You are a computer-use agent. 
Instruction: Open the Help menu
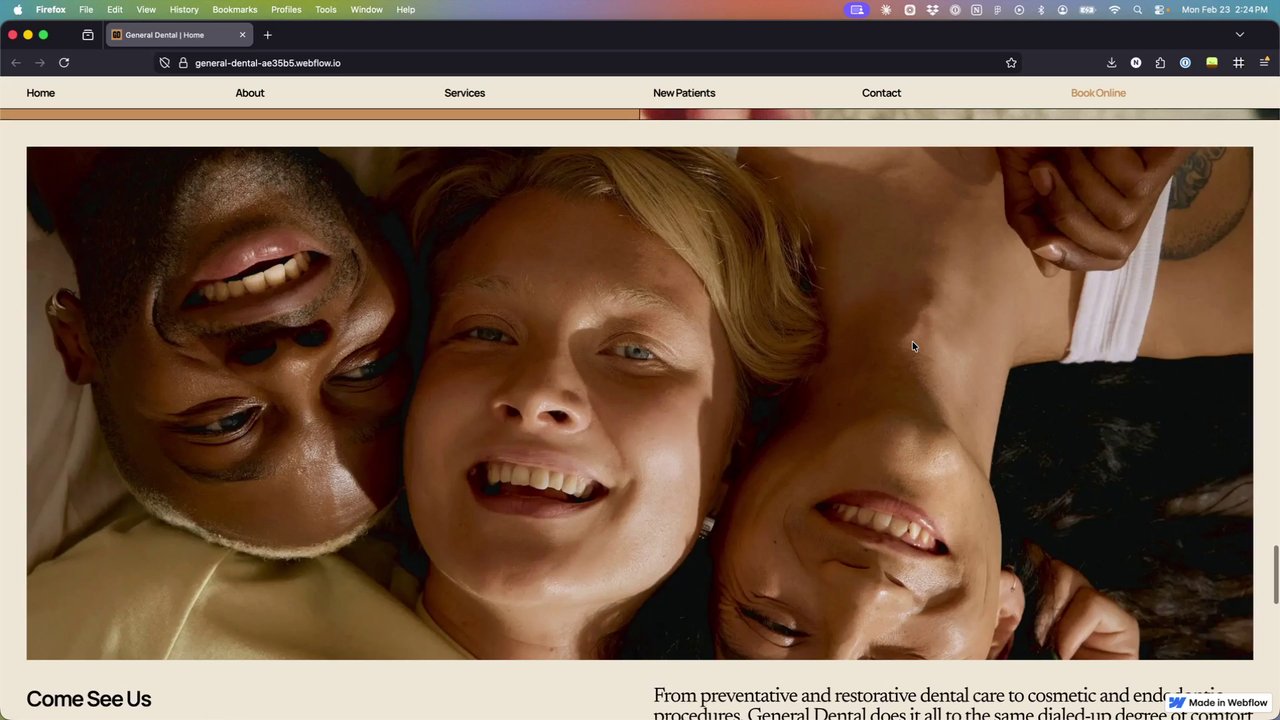(406, 9)
